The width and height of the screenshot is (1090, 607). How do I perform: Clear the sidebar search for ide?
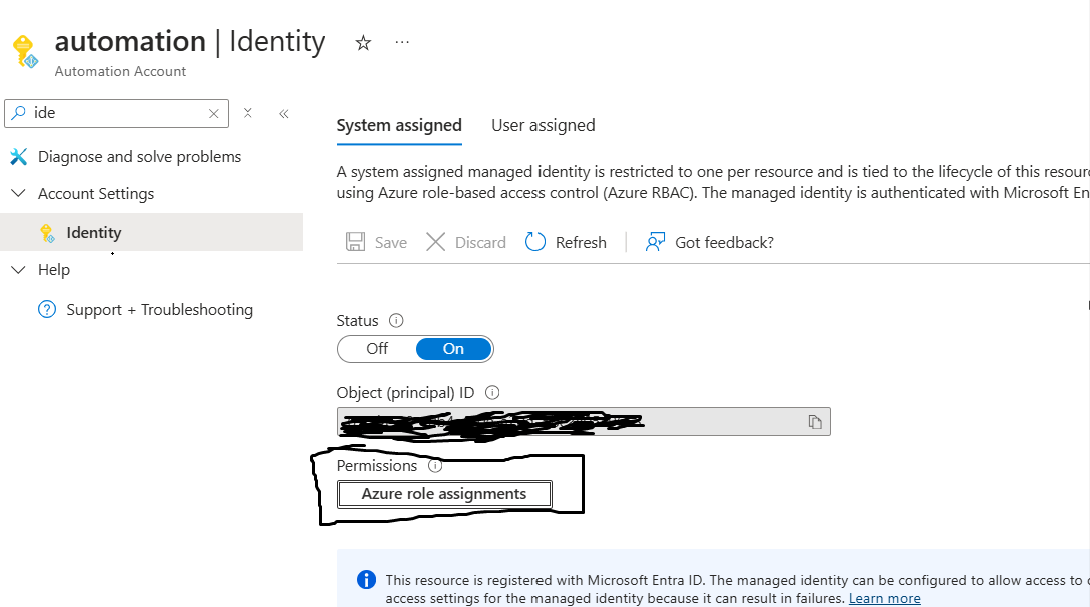(214, 113)
